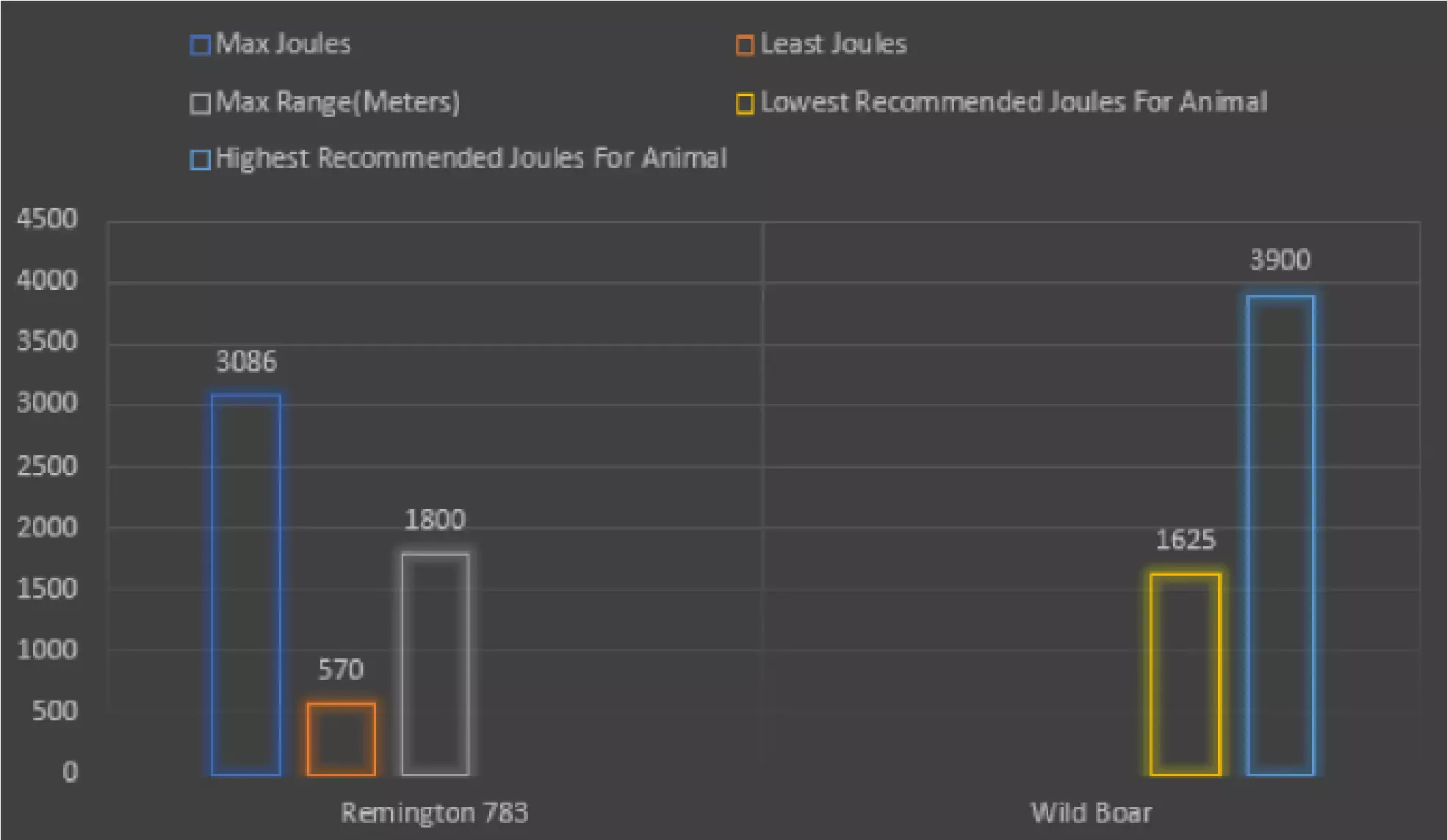Select the blue Max Joules bar
Image resolution: width=1447 pixels, height=840 pixels.
pyautogui.click(x=246, y=584)
